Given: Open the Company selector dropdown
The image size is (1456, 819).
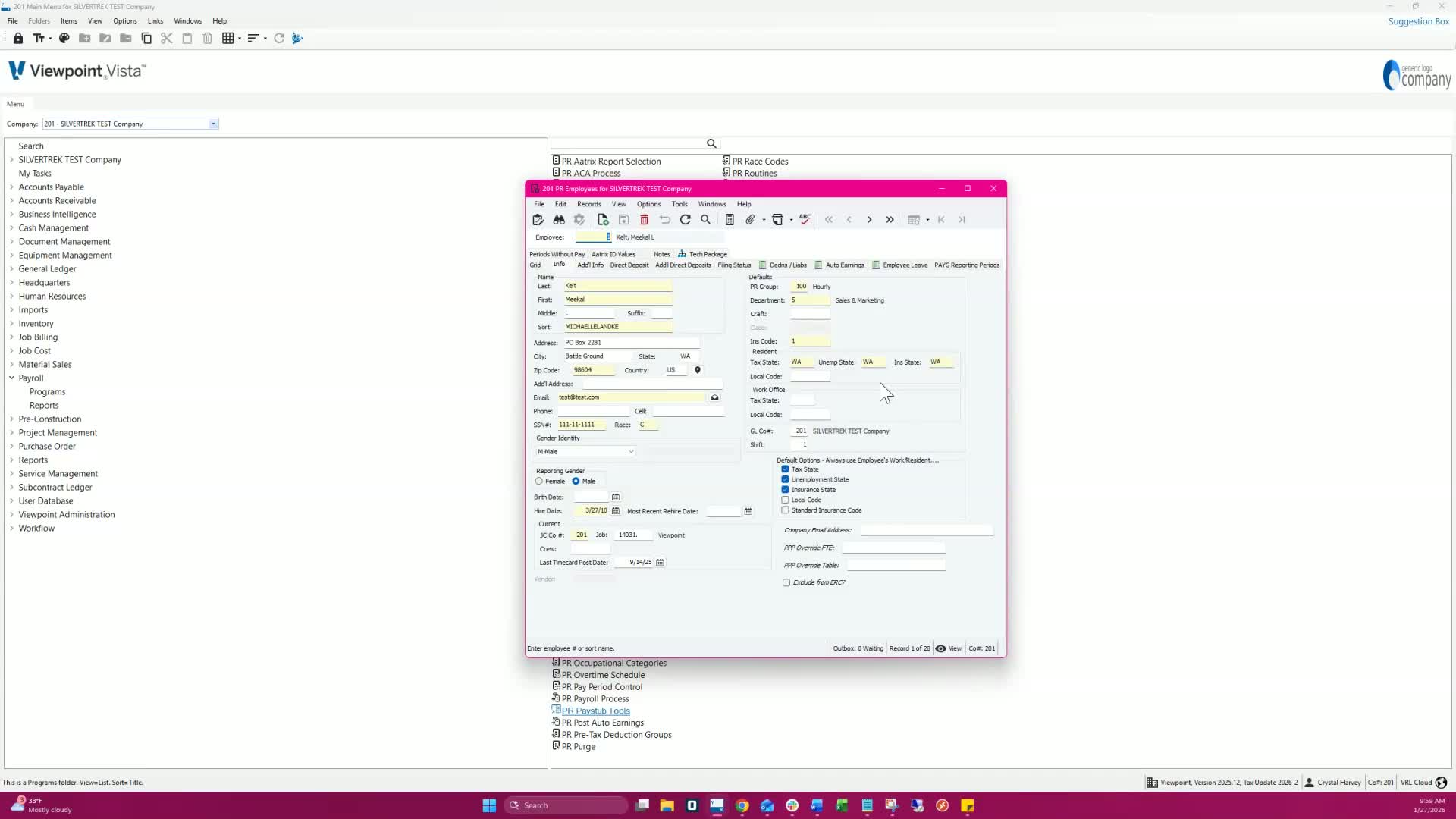Looking at the screenshot, I should click(x=213, y=124).
